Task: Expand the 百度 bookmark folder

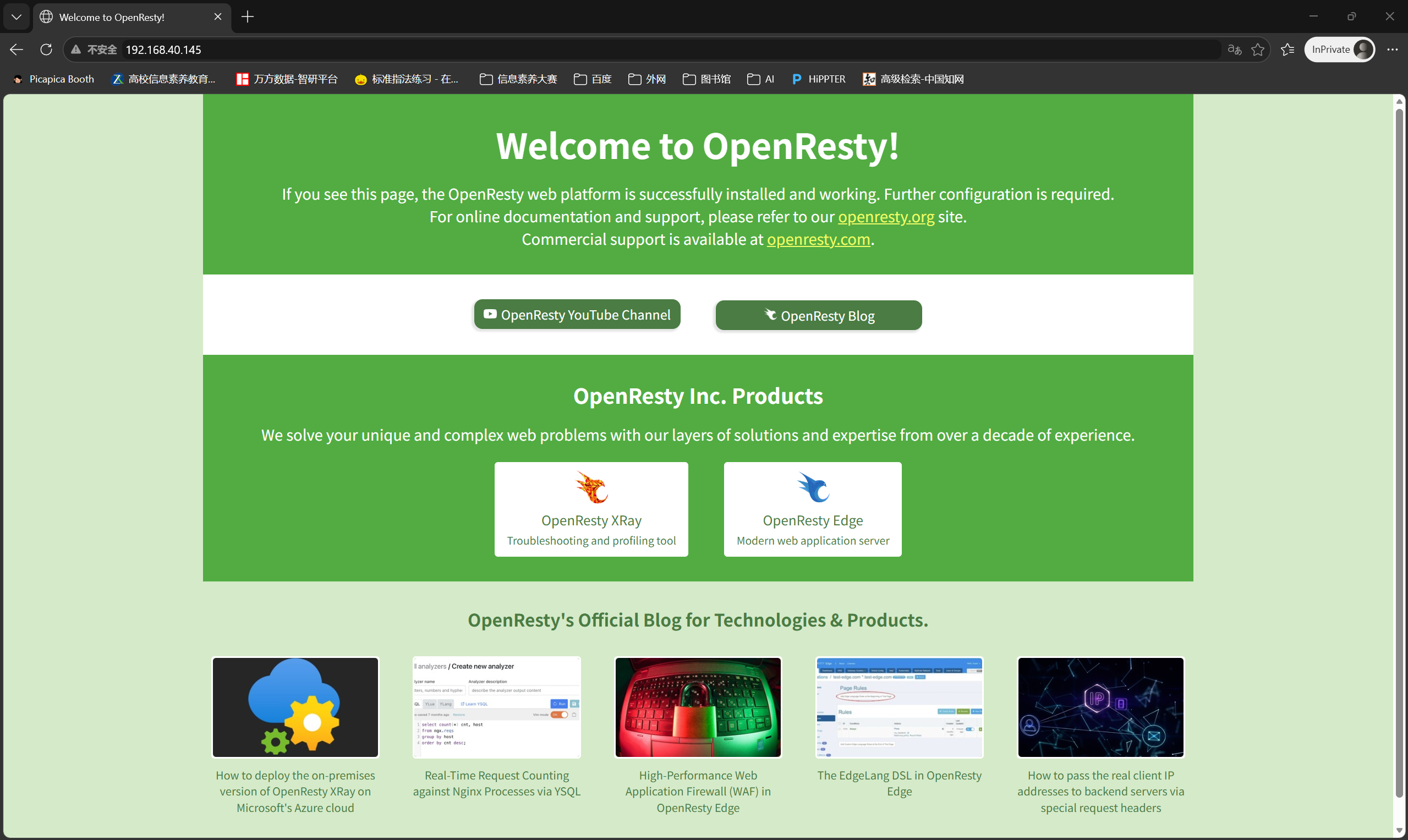Action: (592, 79)
